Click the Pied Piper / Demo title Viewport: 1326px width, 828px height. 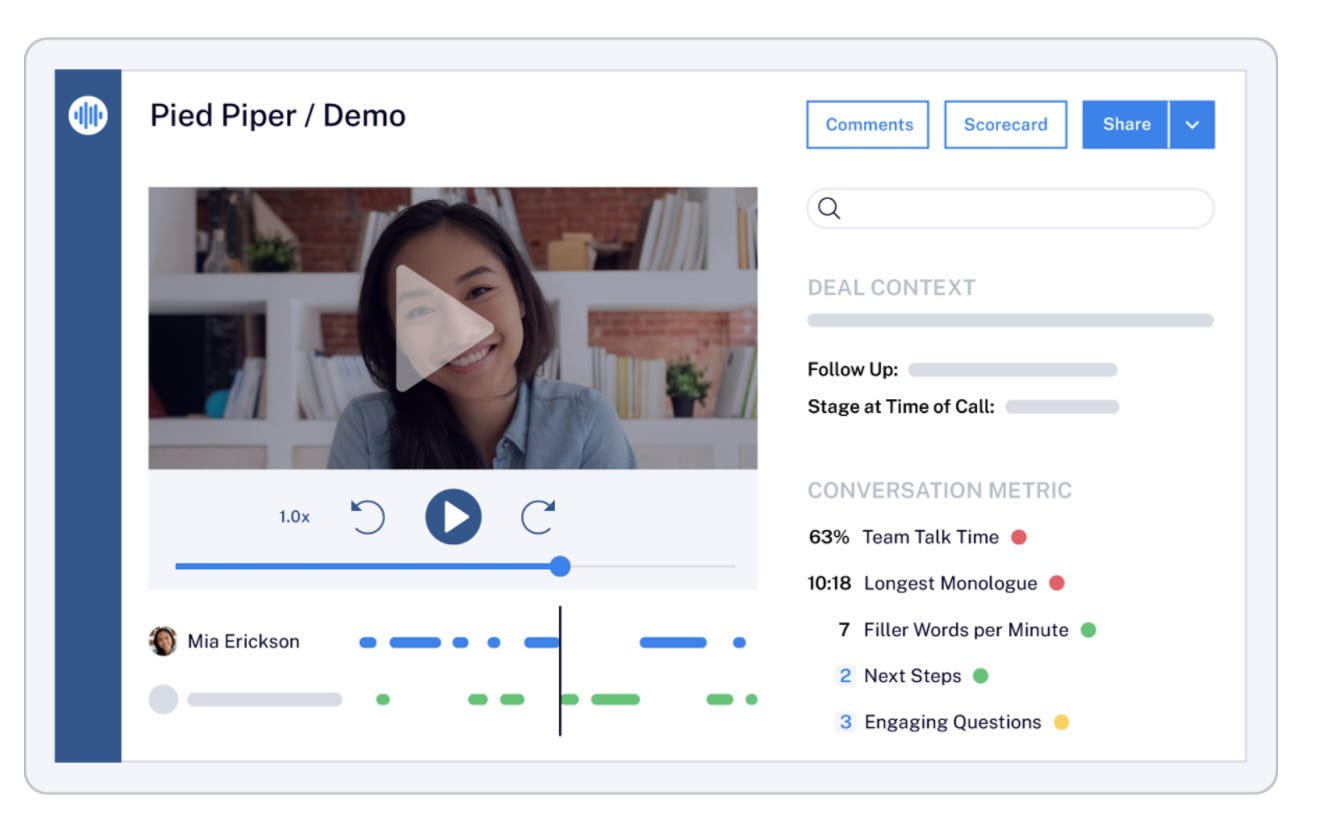pos(278,116)
